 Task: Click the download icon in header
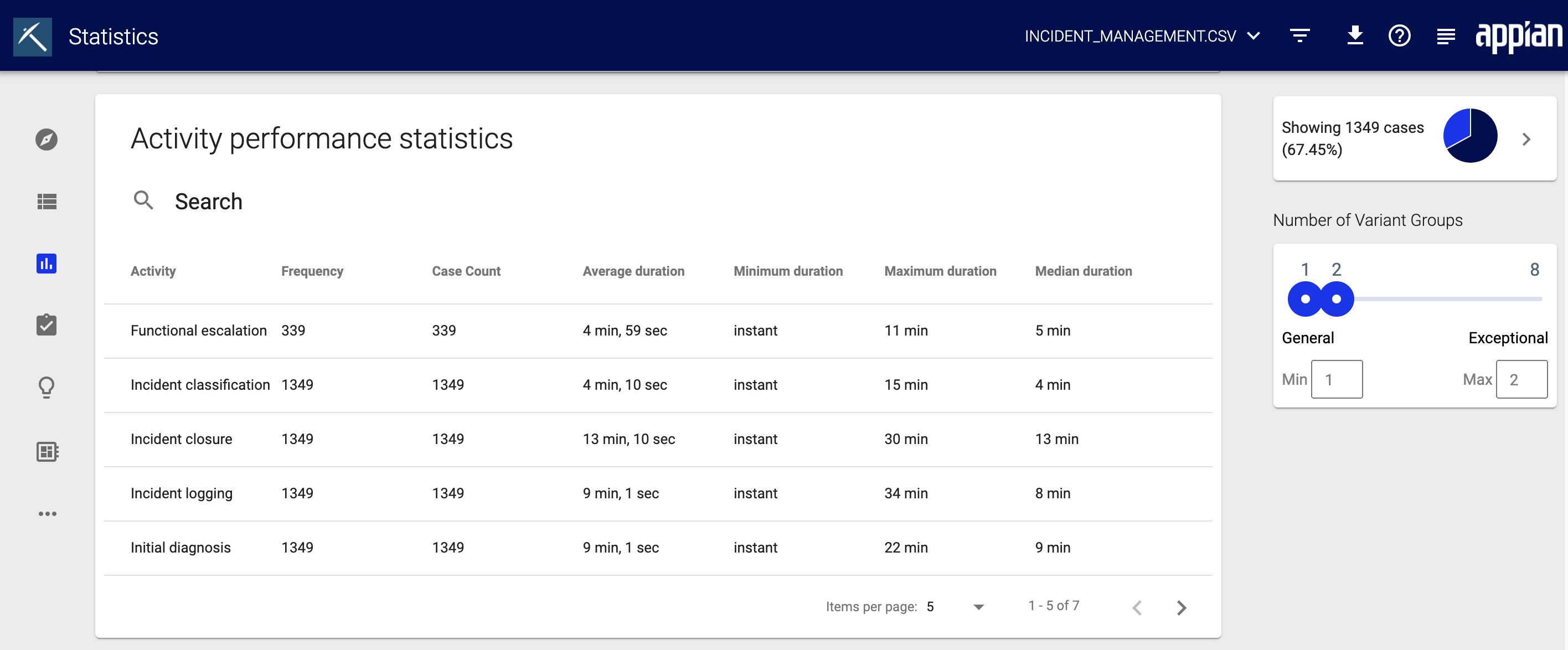[x=1355, y=35]
